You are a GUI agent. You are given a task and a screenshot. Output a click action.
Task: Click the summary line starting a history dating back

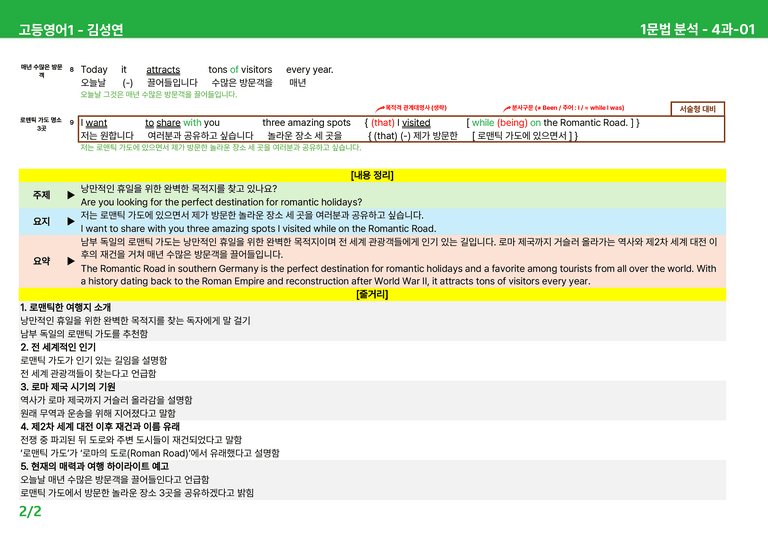coord(336,281)
